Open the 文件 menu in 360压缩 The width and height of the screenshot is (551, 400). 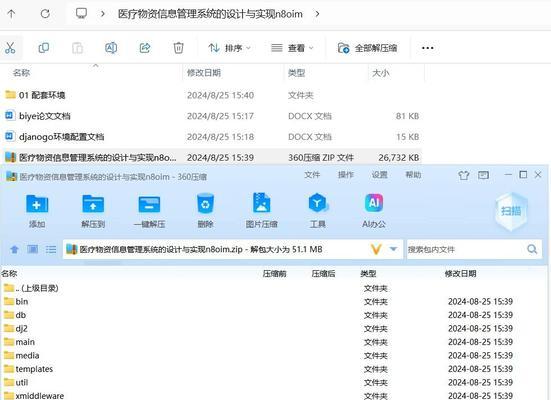[x=312, y=175]
